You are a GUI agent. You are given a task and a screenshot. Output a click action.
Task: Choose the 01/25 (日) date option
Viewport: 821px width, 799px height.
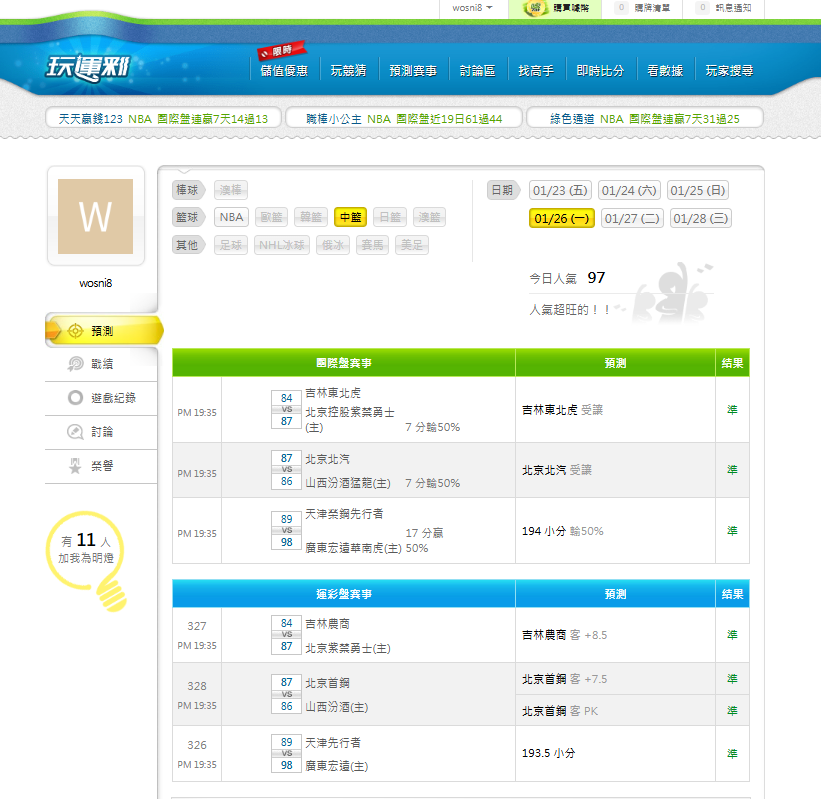coord(698,190)
